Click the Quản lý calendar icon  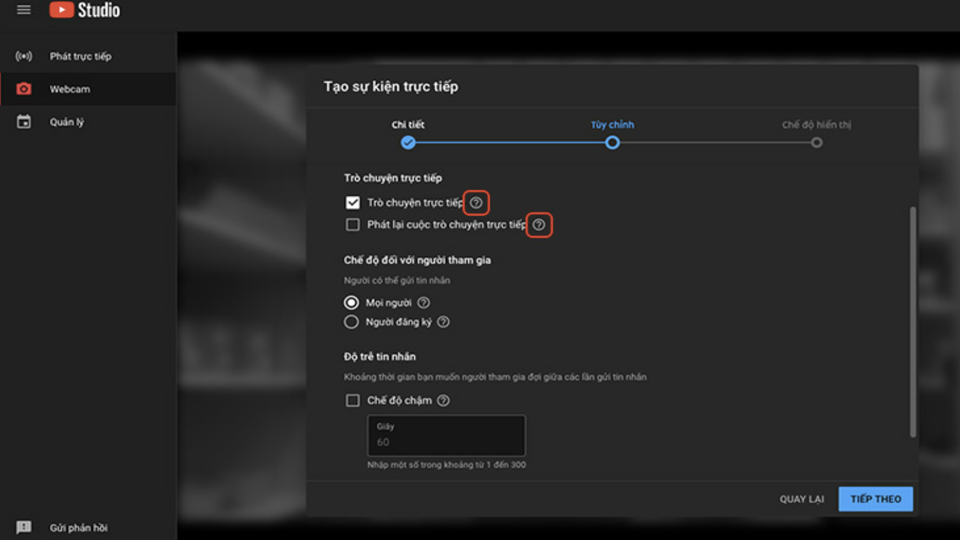point(24,122)
